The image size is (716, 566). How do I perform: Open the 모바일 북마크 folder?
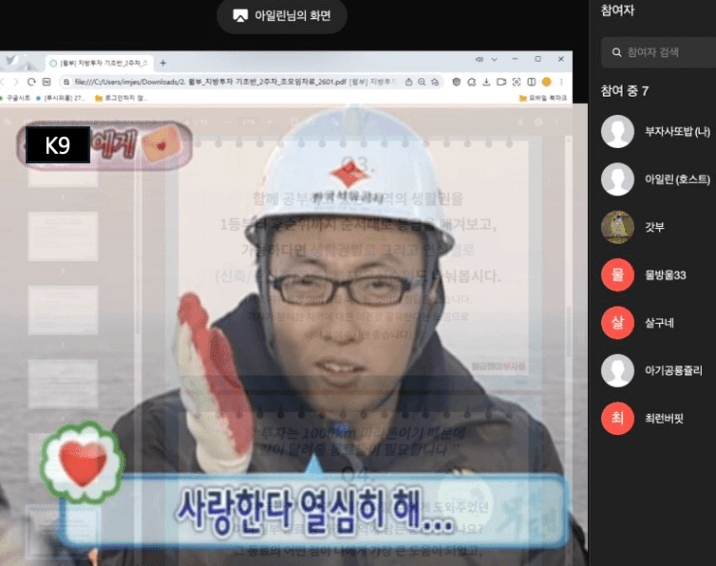[543, 98]
